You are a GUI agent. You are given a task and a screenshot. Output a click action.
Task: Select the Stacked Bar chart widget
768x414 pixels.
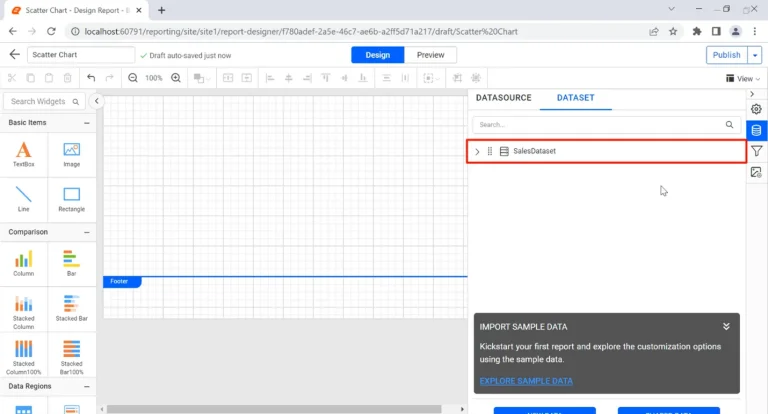point(72,309)
